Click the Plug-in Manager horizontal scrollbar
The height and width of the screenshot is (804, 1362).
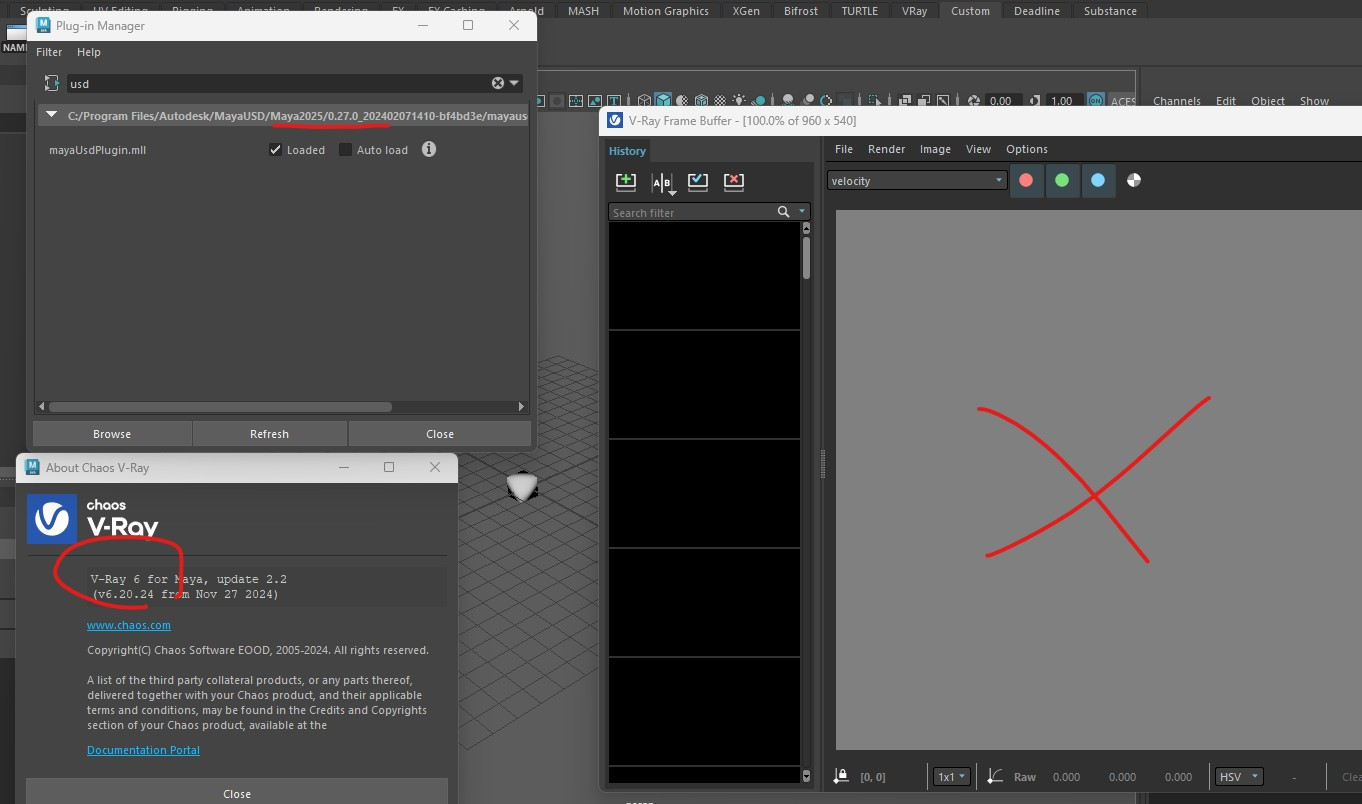[220, 407]
